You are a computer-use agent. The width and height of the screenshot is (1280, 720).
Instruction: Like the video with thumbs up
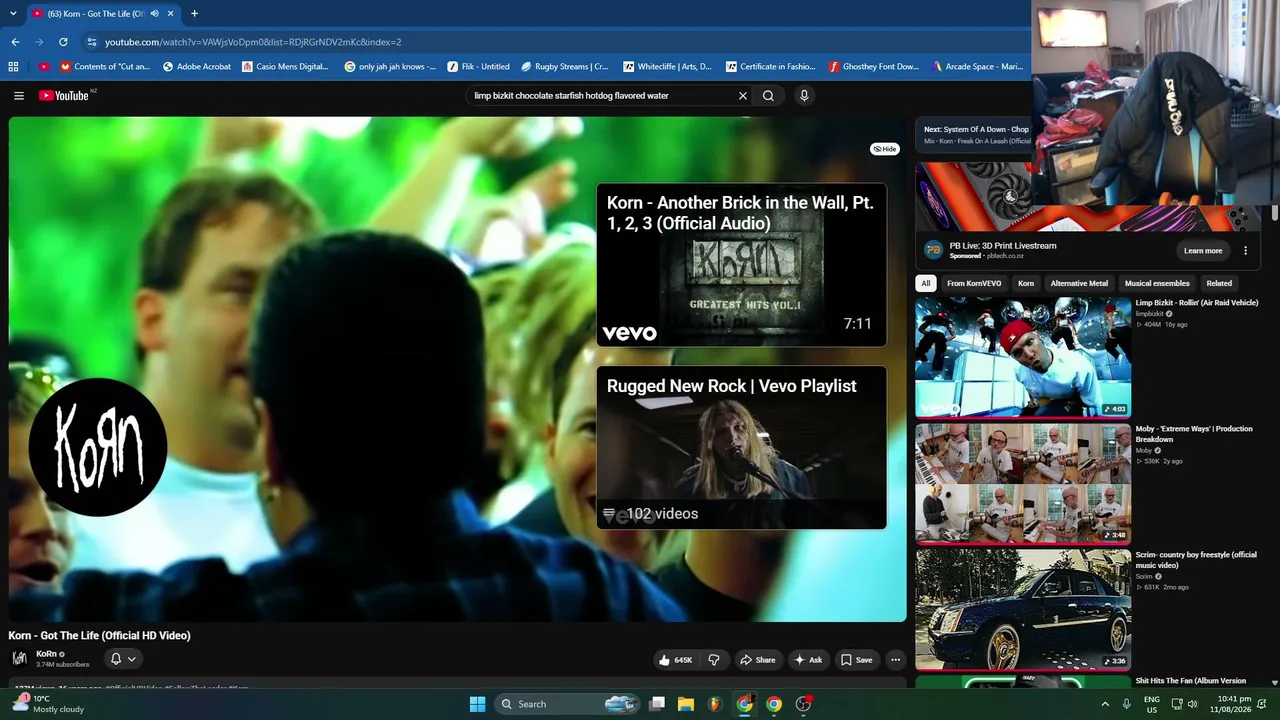coord(675,660)
